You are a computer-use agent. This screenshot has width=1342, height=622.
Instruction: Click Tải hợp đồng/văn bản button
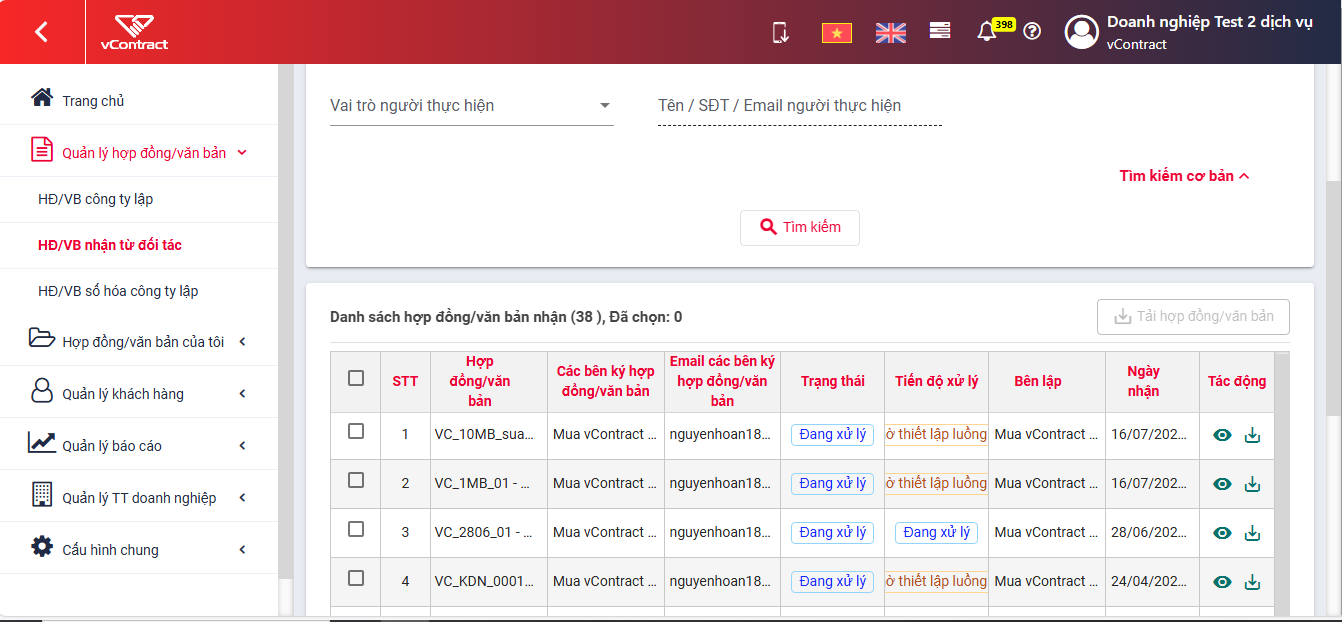coord(1193,317)
